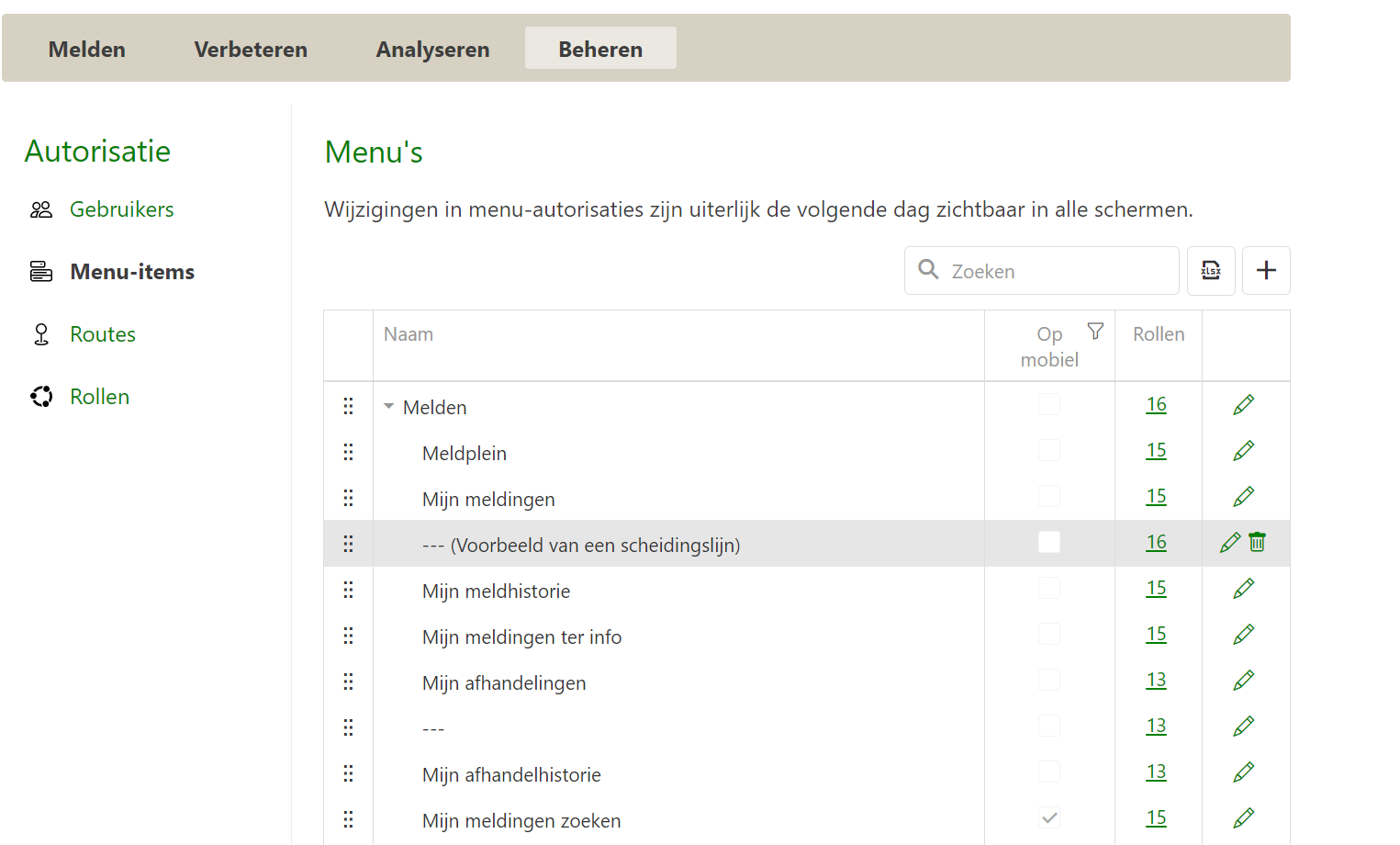Viewport: 1400px width, 845px height.
Task: Edit the Voorbeeld van een scheidingslijn row
Action: (x=1230, y=543)
